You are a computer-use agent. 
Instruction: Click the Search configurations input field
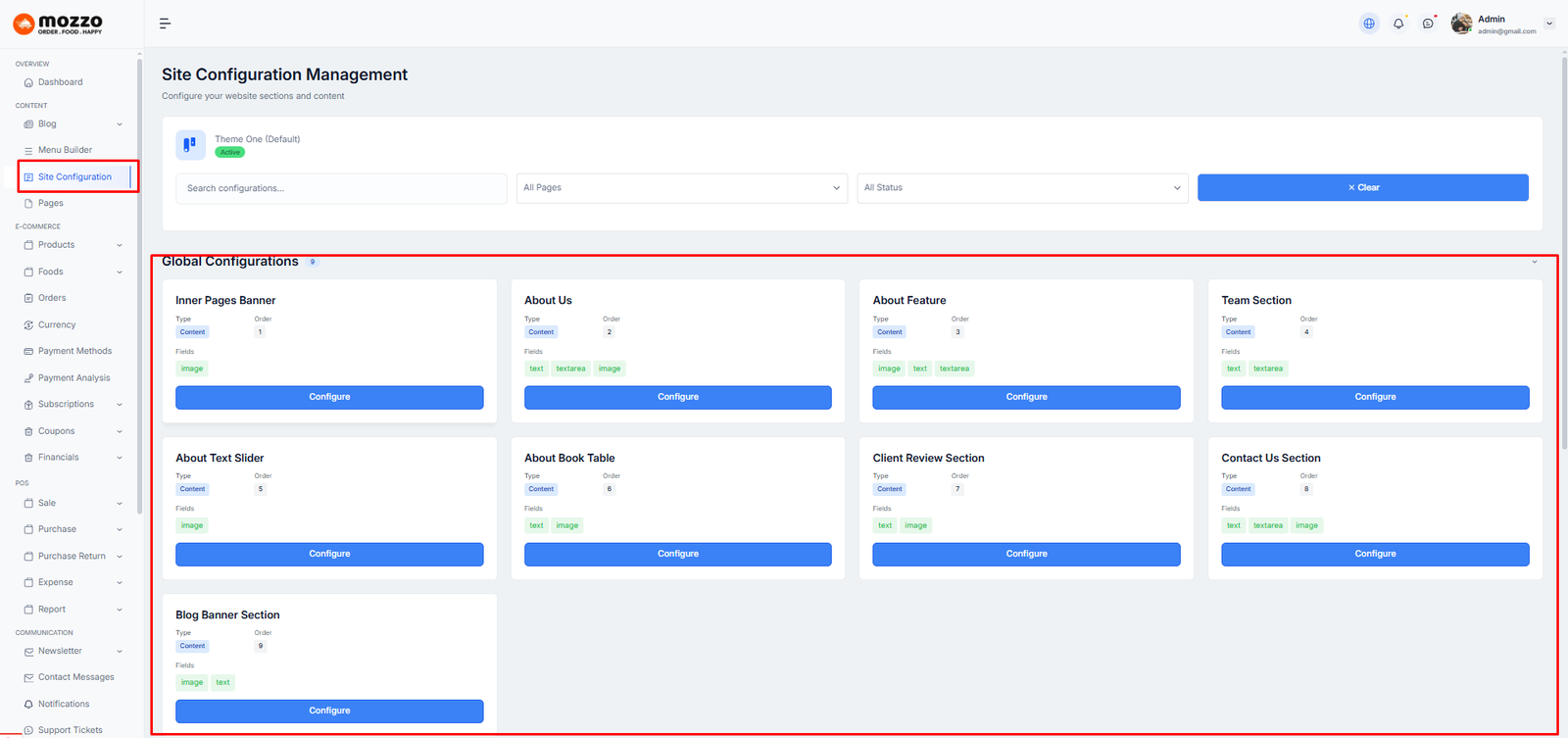(x=341, y=188)
